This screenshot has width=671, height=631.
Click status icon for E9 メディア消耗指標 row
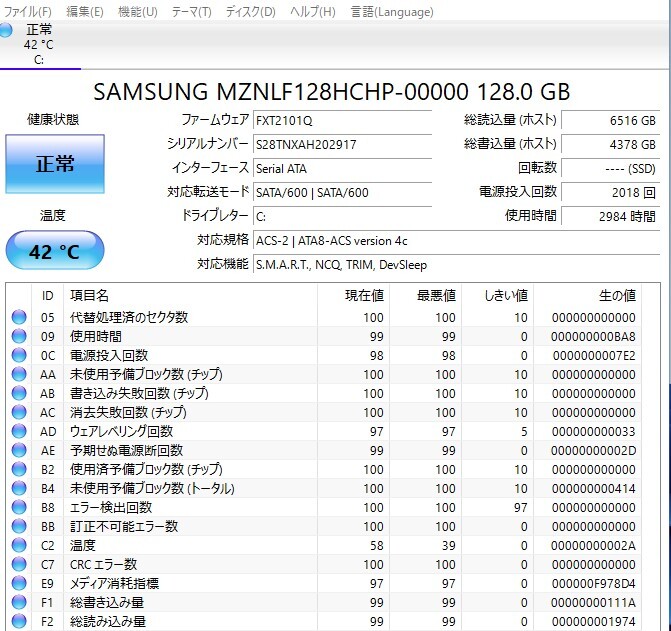click(x=19, y=584)
